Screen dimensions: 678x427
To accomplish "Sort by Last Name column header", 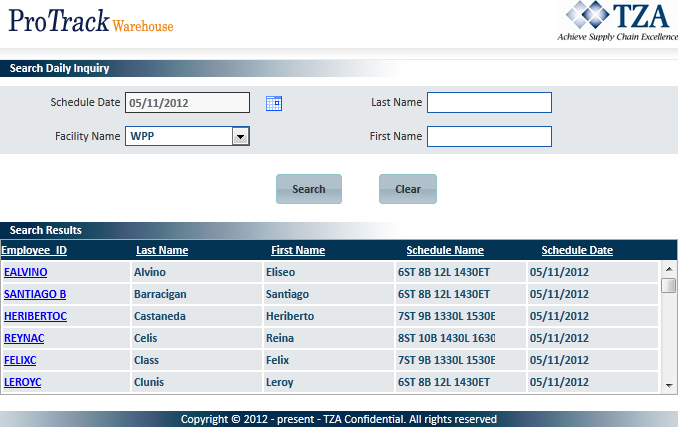I will point(162,250).
